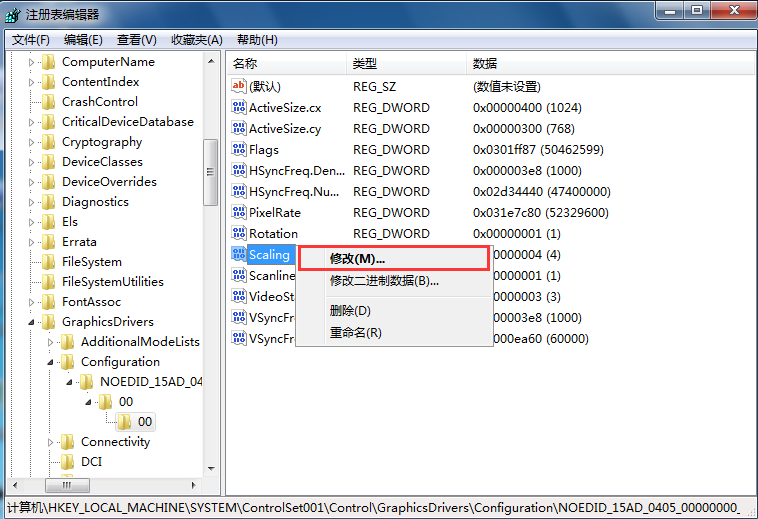Click the Diagnostics folder icon
The width and height of the screenshot is (758, 519).
[x=48, y=202]
